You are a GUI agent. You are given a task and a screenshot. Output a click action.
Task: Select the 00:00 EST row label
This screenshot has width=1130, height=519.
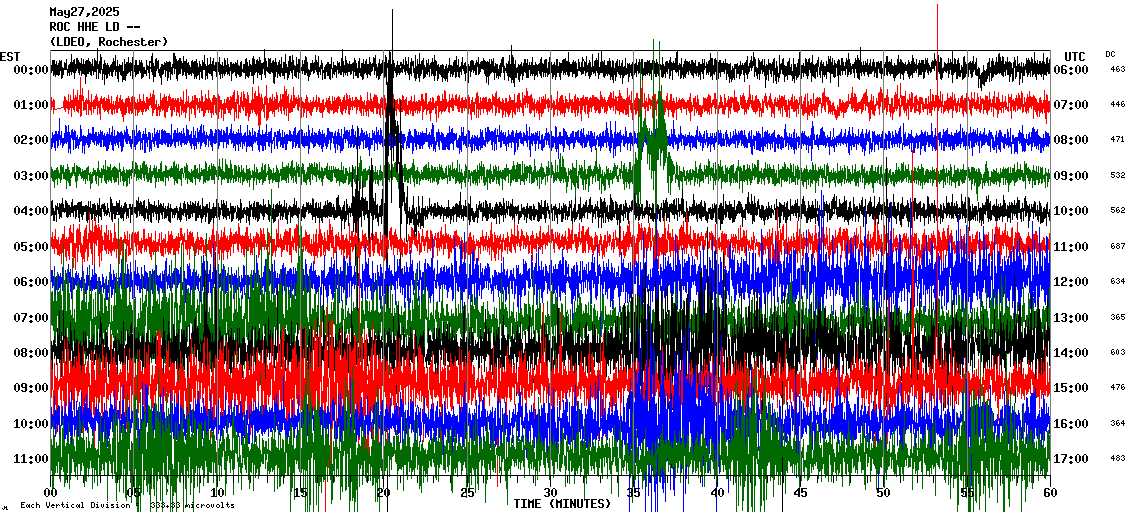[32, 70]
